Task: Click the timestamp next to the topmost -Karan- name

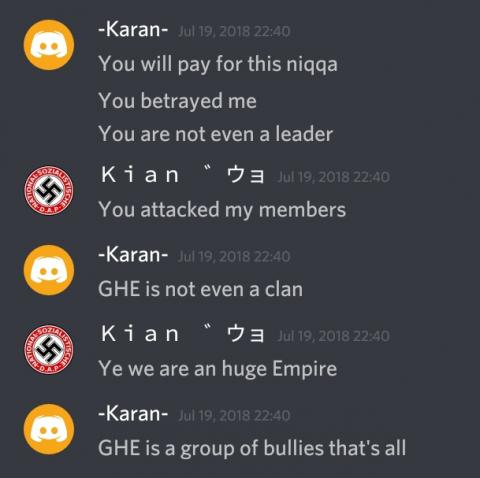Action: point(234,32)
